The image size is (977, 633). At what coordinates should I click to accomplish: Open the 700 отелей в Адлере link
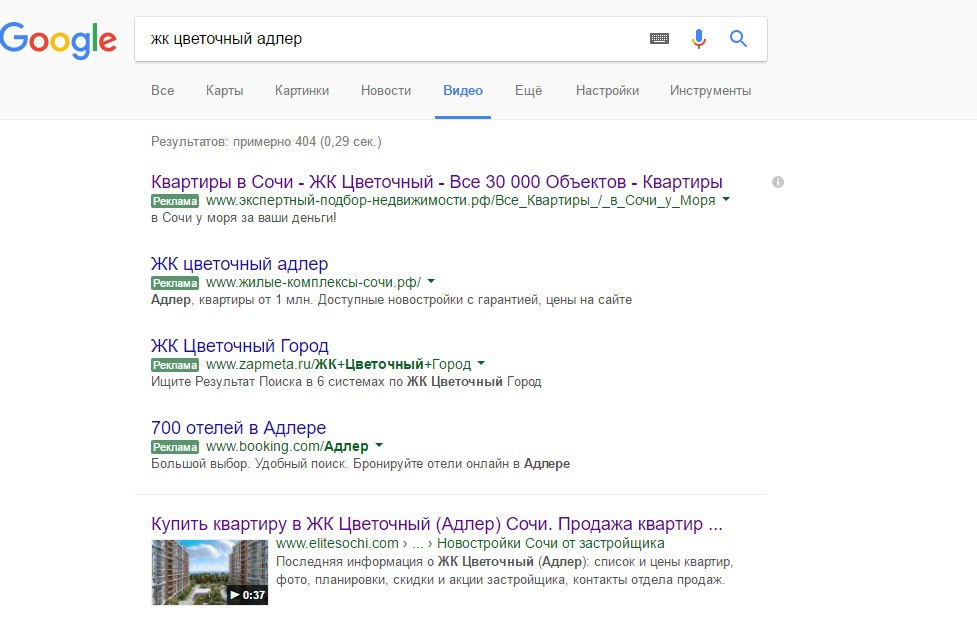click(x=239, y=427)
